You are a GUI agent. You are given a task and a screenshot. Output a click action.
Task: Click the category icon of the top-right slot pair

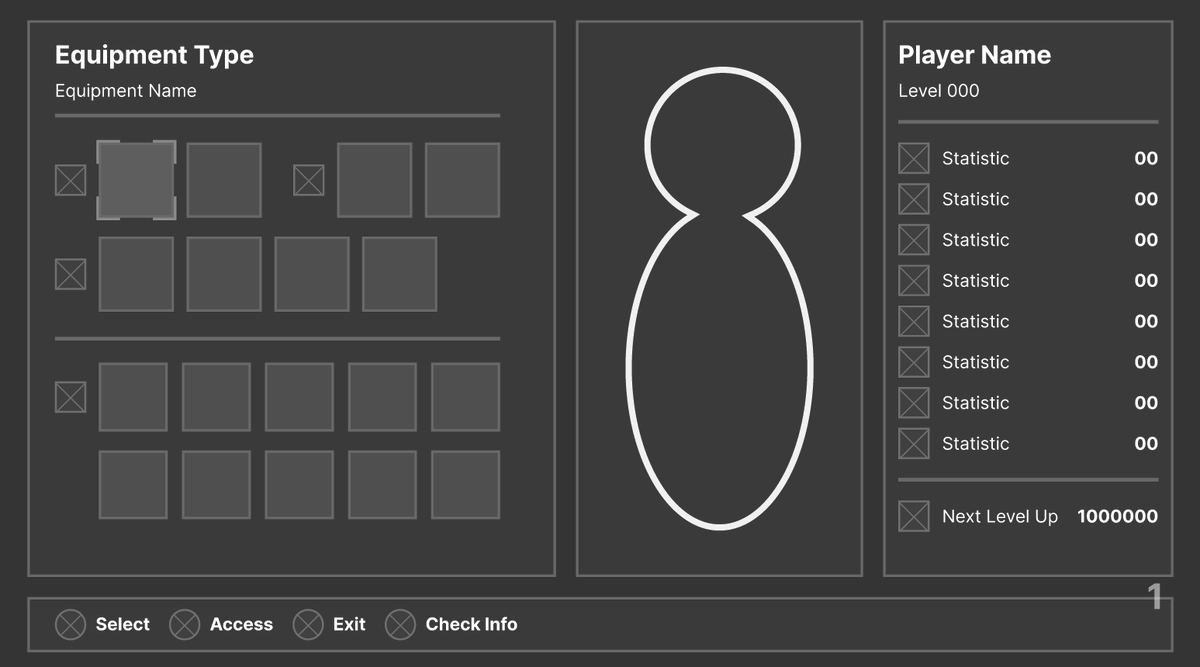point(308,180)
